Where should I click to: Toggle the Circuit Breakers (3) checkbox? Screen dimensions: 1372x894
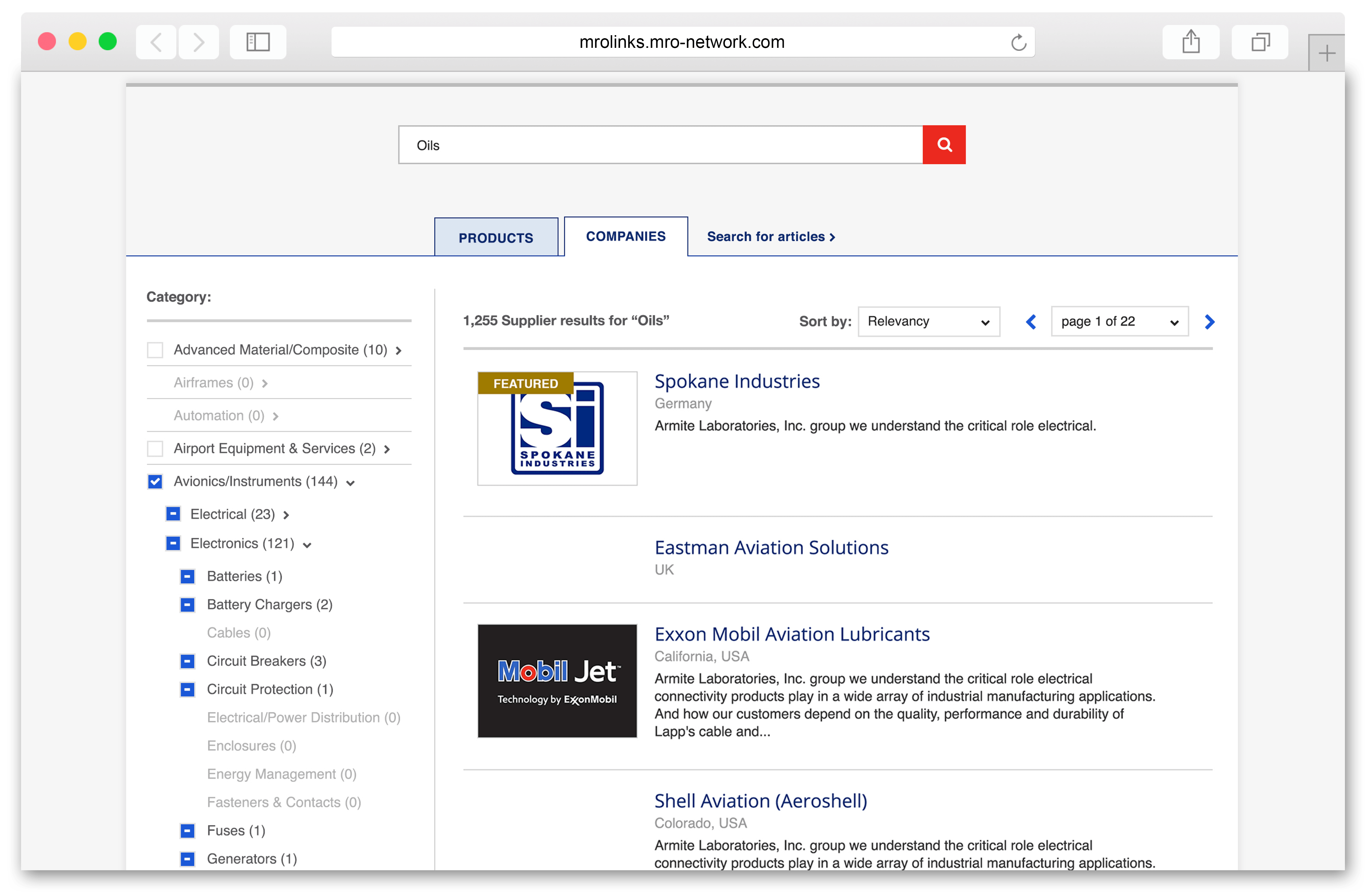coord(187,661)
